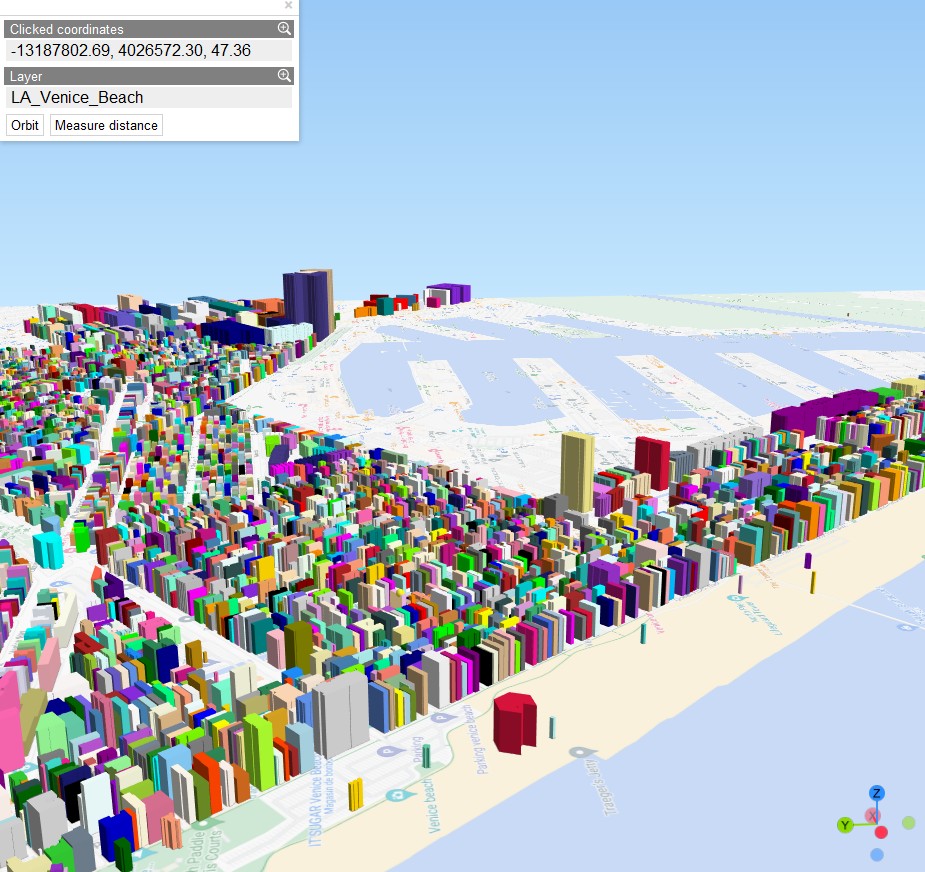
Task: Close the coordinates info popup
Action: click(x=288, y=6)
